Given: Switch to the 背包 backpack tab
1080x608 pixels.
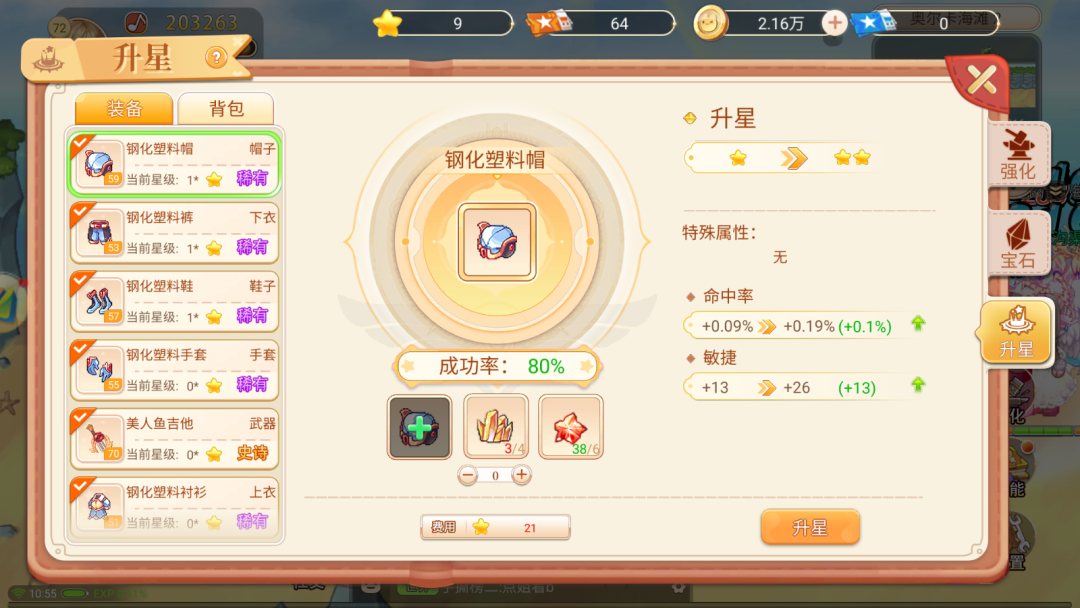Looking at the screenshot, I should [226, 109].
